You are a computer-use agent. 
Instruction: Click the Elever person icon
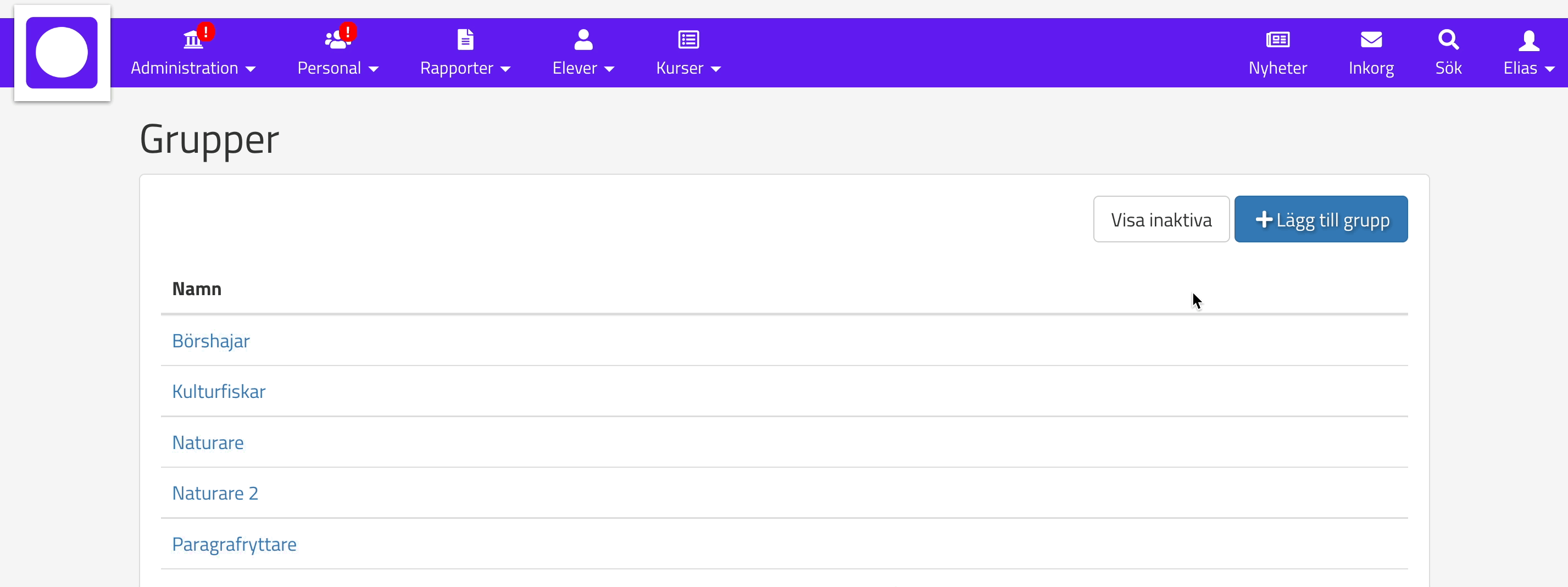(583, 40)
